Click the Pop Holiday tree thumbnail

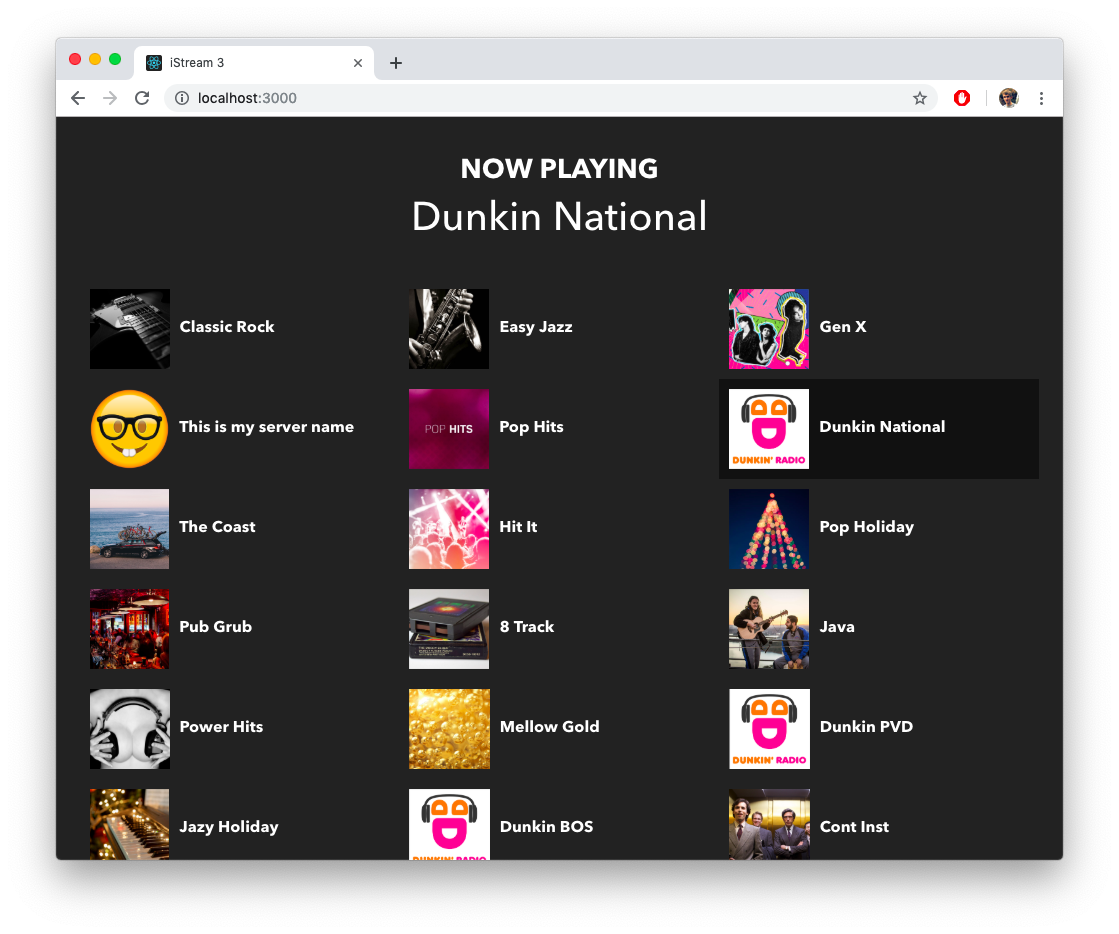(769, 529)
